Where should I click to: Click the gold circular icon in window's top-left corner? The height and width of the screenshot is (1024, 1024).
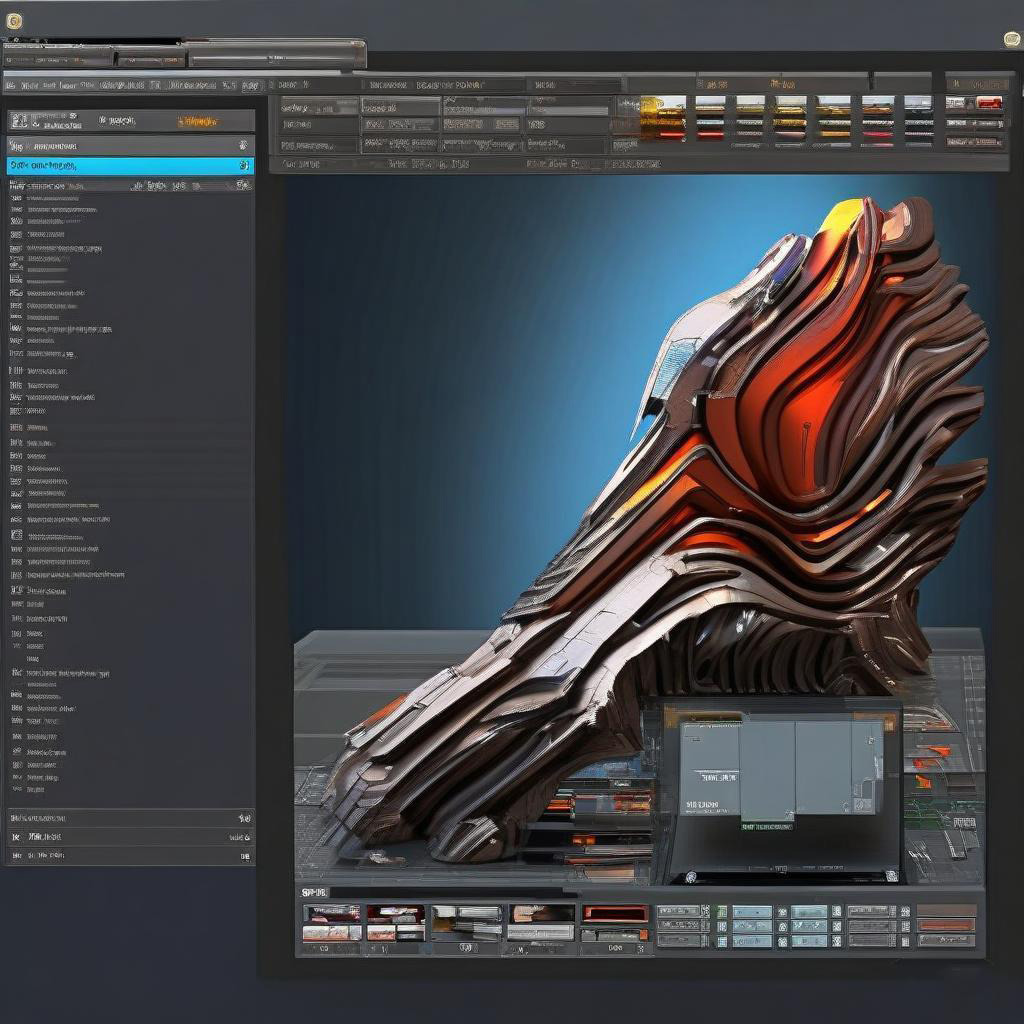[x=14, y=22]
